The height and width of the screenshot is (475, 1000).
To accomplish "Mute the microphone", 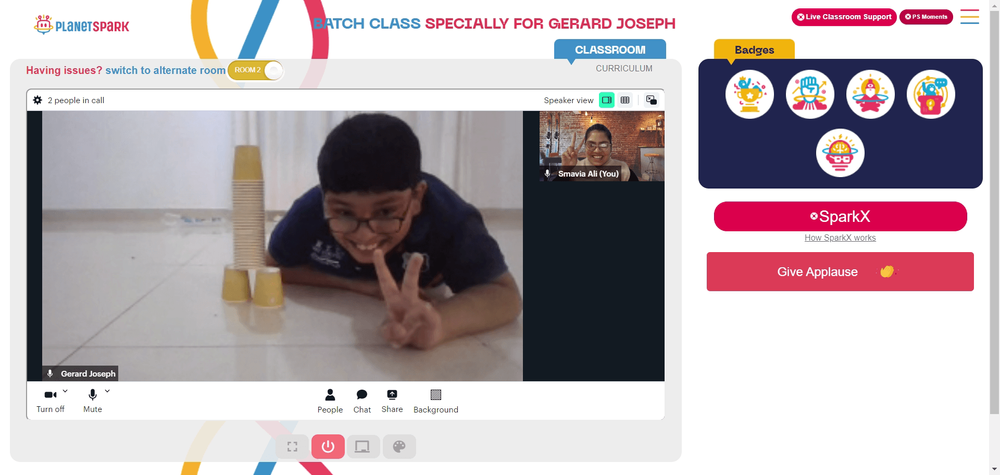I will (x=92, y=401).
